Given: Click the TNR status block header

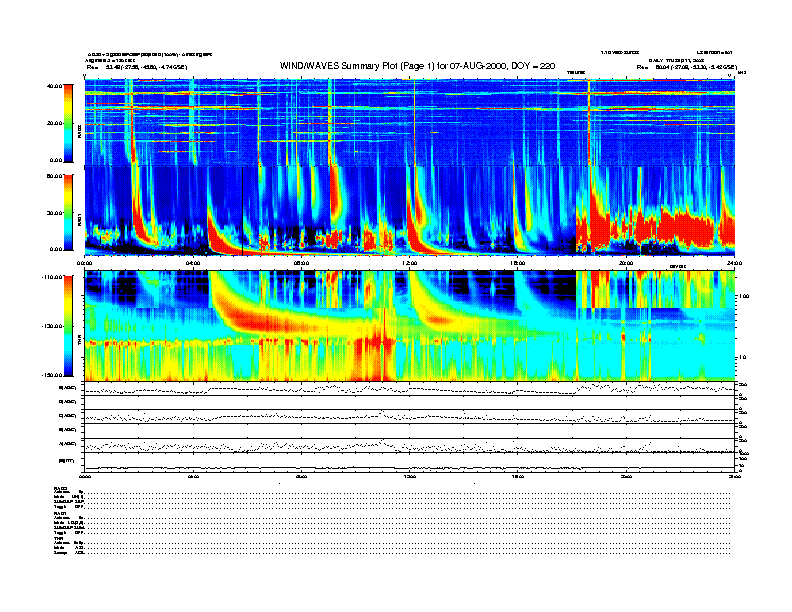Looking at the screenshot, I should point(58,538).
